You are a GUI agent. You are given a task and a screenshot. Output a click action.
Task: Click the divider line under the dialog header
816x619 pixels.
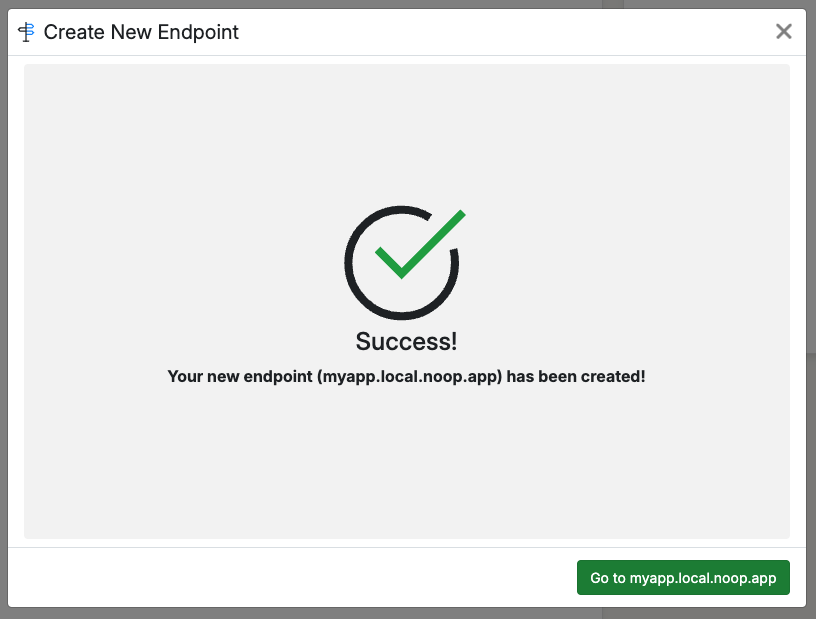[400, 57]
